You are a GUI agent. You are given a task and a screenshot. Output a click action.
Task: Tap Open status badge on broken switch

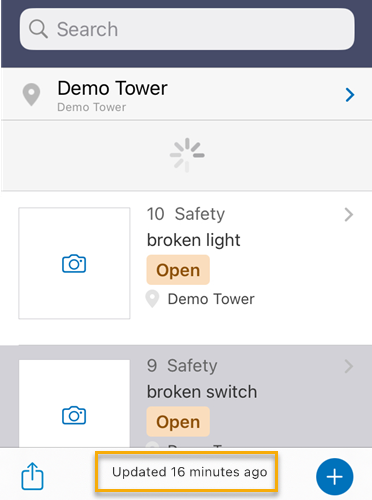(x=178, y=422)
